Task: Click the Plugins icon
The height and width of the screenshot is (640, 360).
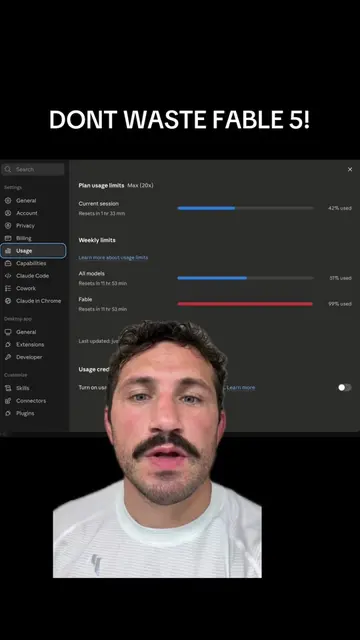Action: tap(8, 413)
